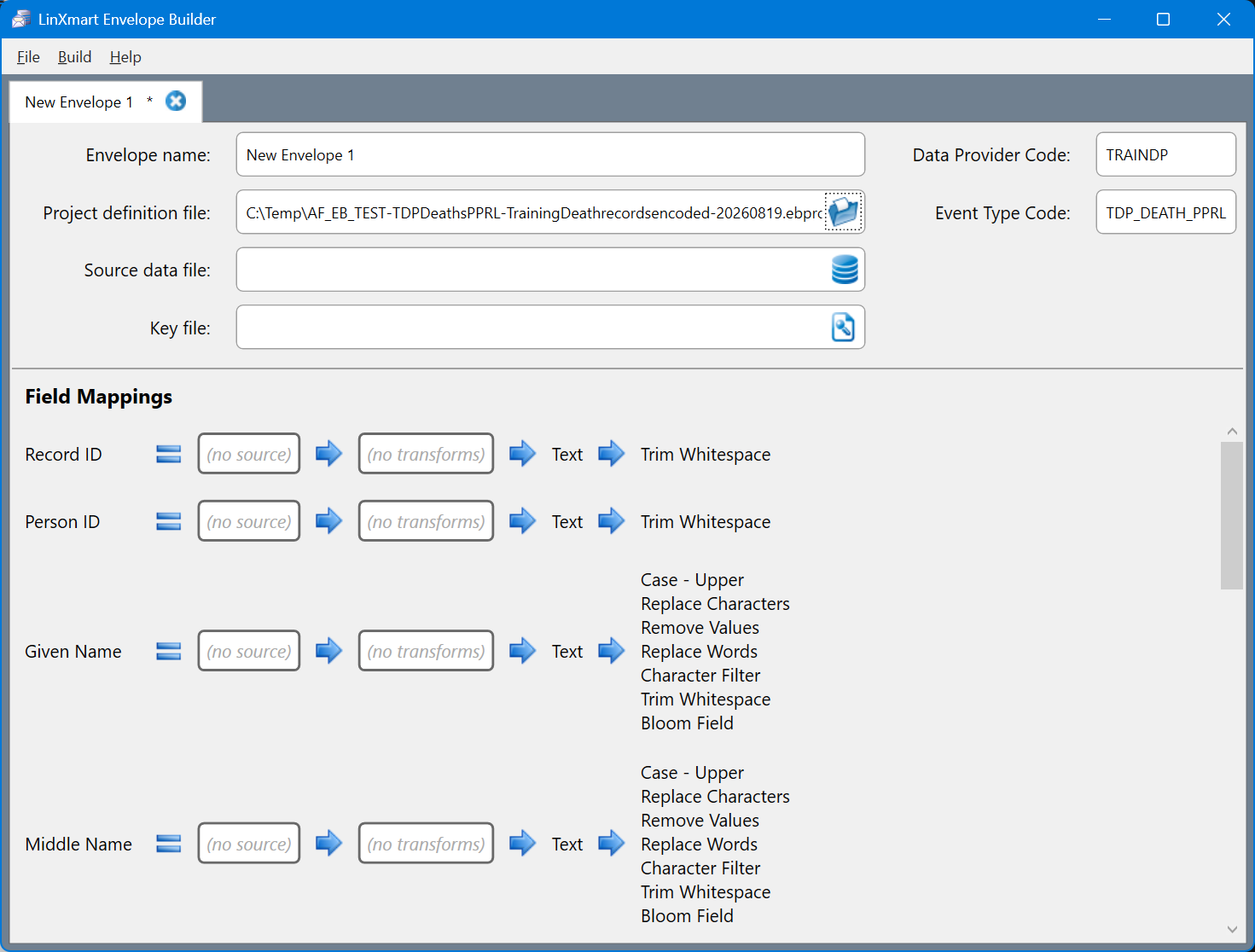Open the Build menu
This screenshot has width=1255, height=952.
(x=74, y=57)
